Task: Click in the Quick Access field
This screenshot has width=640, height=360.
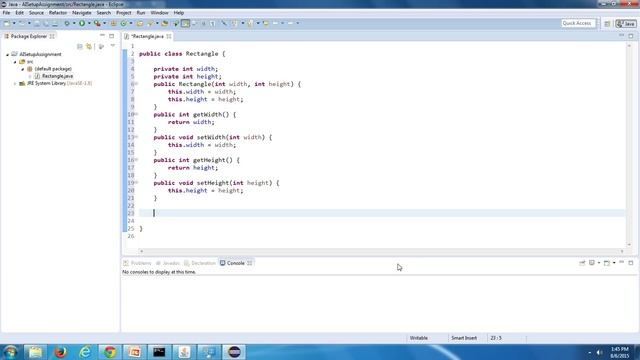Action: click(578, 23)
